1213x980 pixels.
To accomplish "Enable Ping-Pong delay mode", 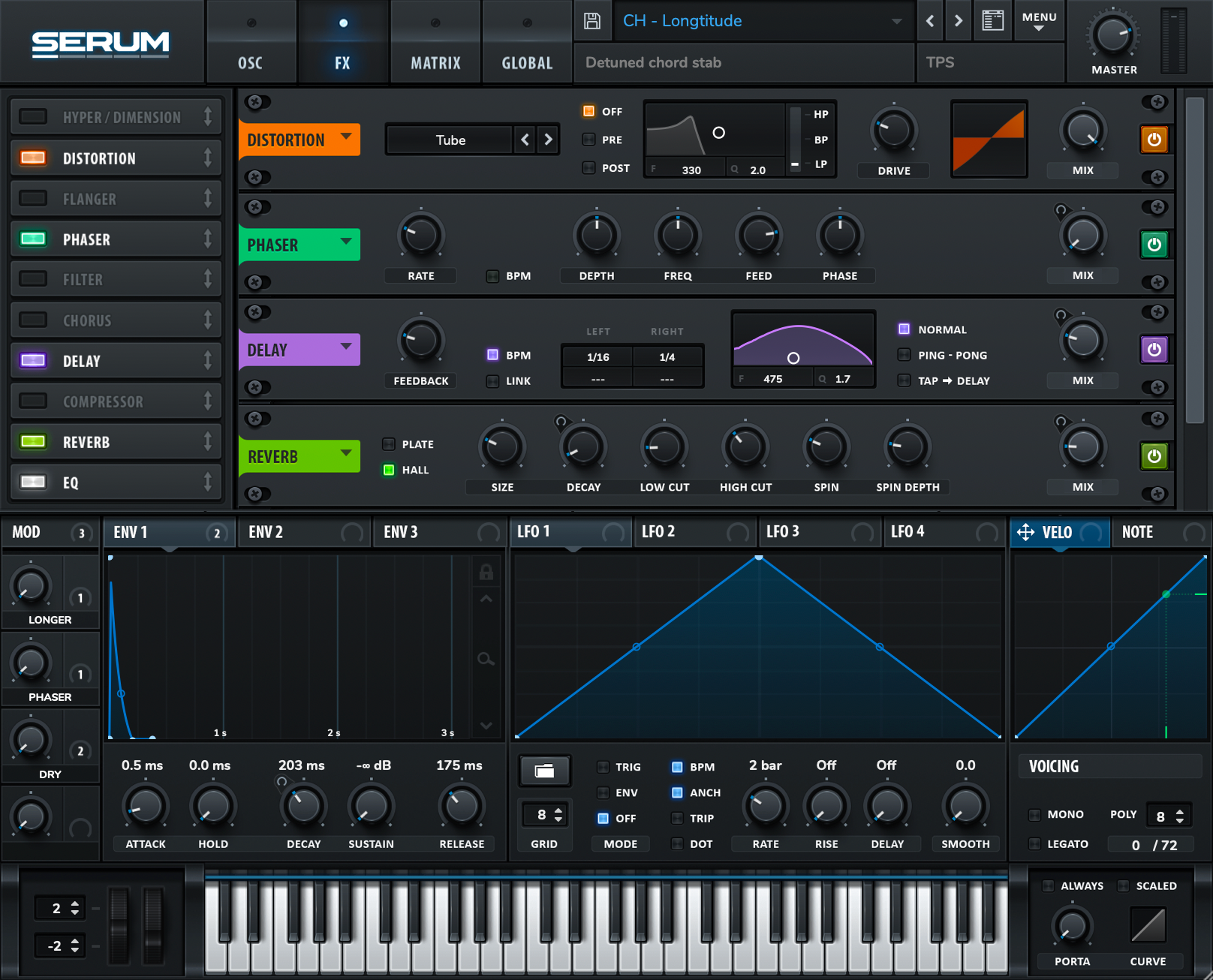I will point(904,356).
